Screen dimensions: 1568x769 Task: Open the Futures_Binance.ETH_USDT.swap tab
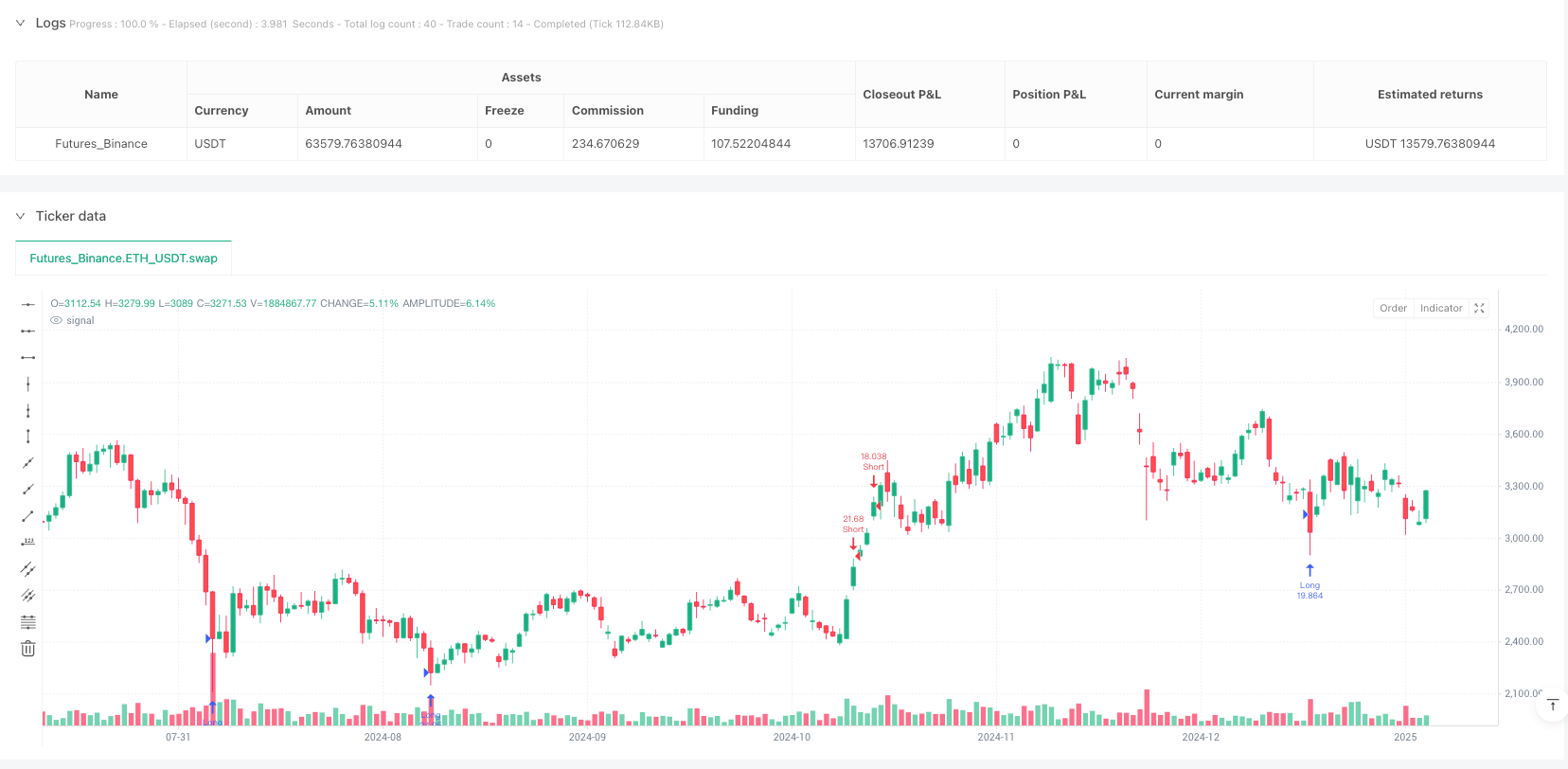[123, 258]
